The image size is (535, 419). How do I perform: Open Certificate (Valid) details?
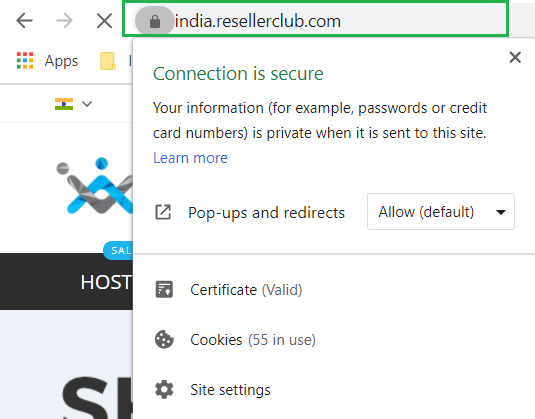pos(246,290)
